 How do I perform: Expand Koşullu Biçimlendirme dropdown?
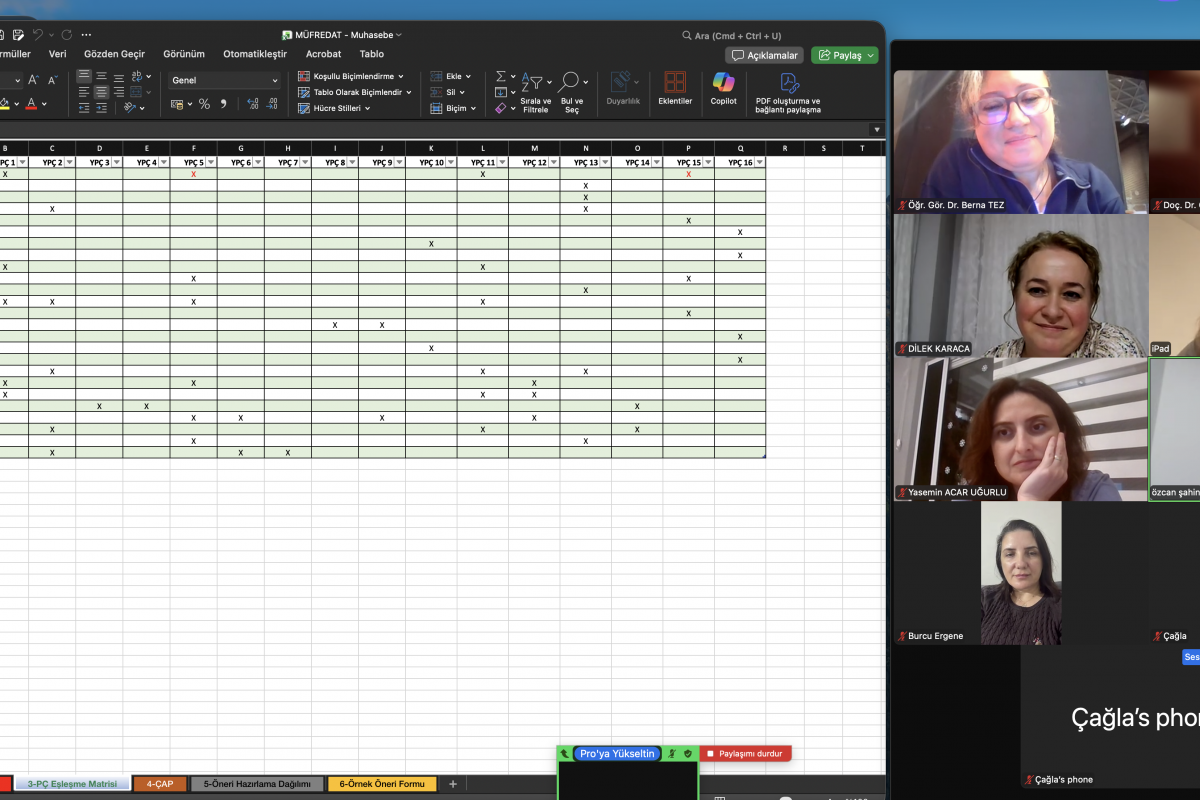click(401, 76)
